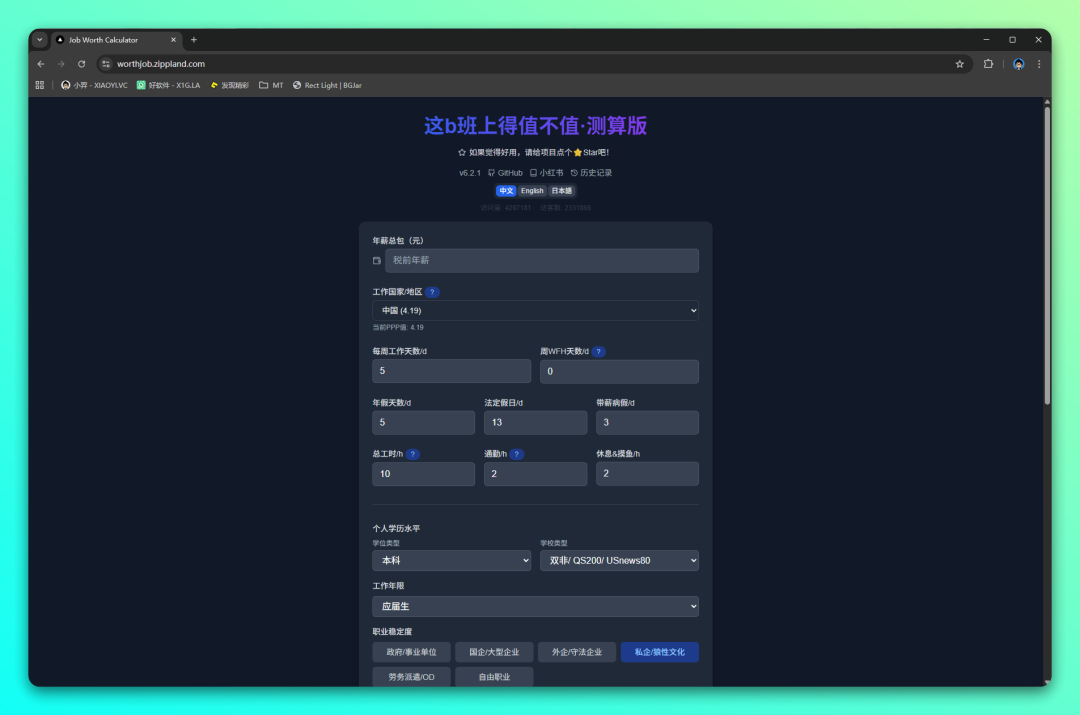Select 外企/守法企业 job stability
The width and height of the screenshot is (1080, 715).
577,652
